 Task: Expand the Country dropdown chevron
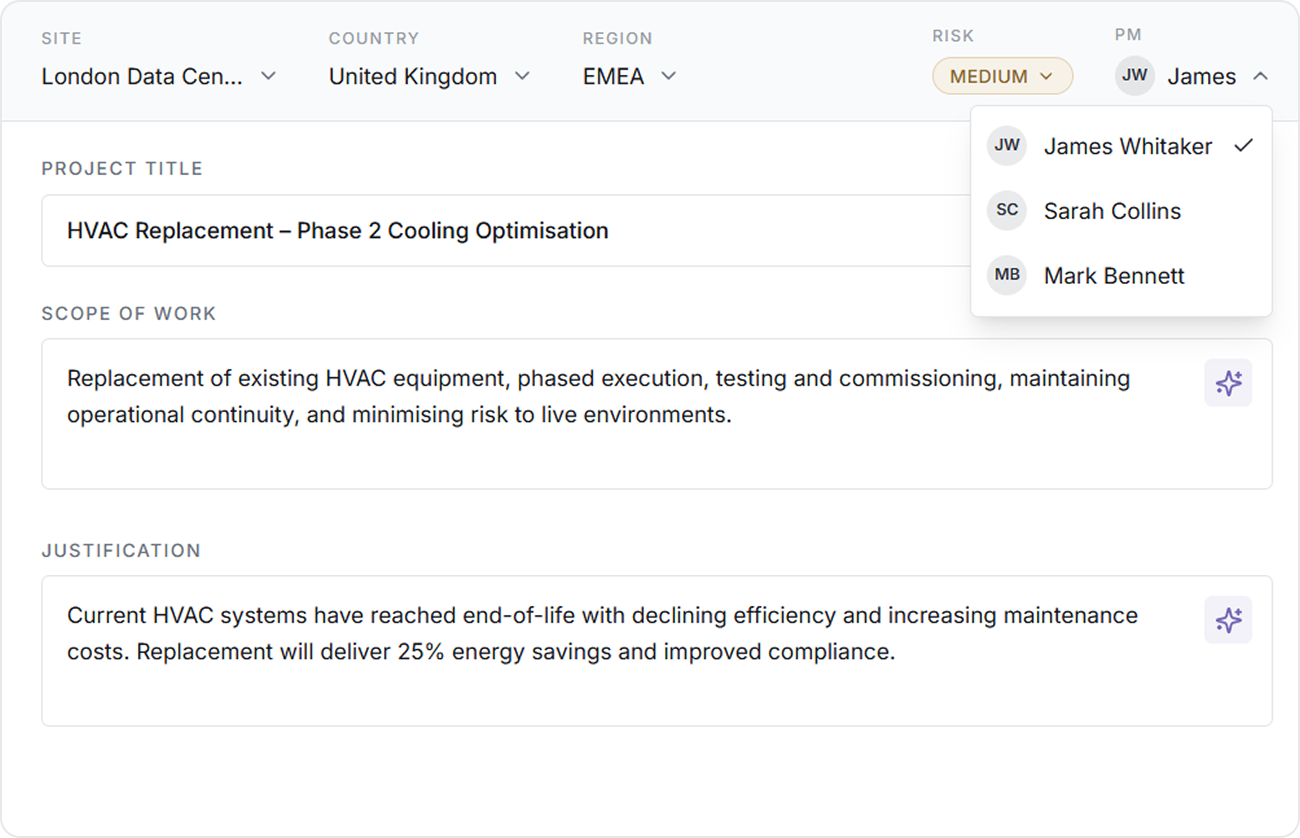[522, 76]
